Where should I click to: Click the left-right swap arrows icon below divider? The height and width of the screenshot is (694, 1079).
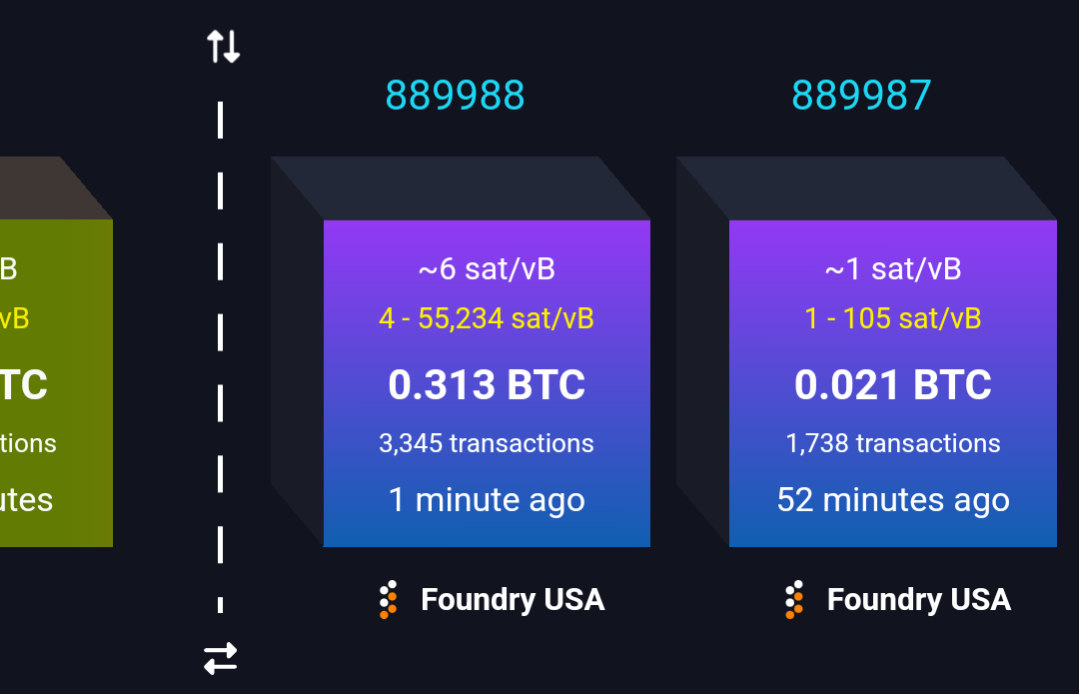(x=221, y=658)
